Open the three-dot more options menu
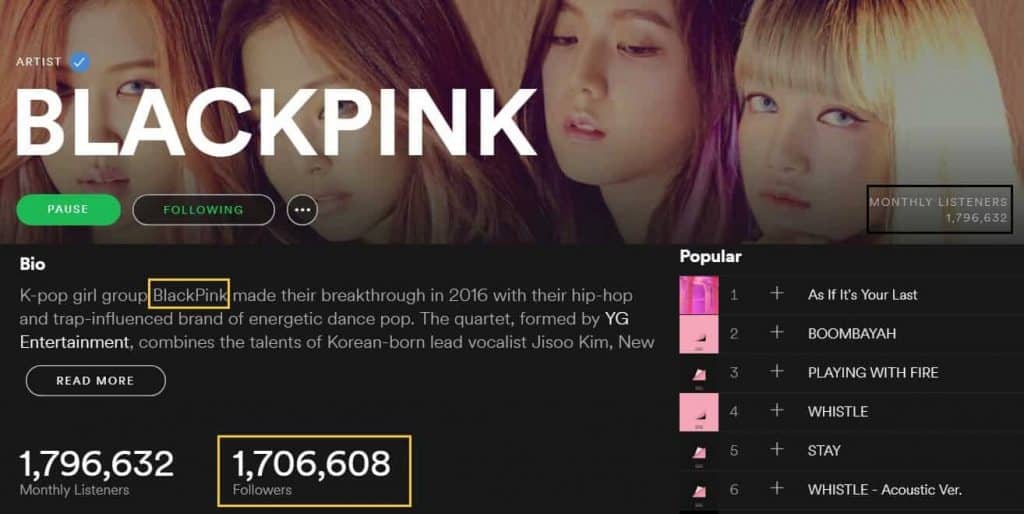The image size is (1024, 514). point(302,210)
